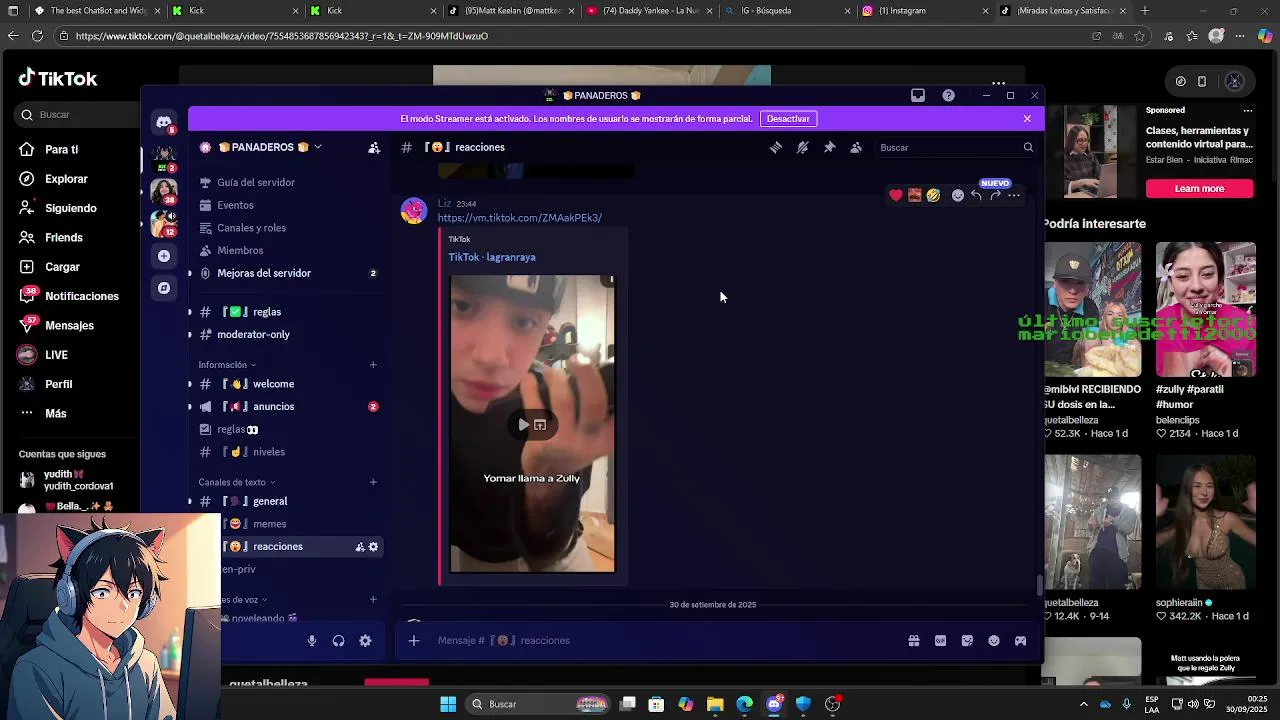Click the invite people icon beside PANADEROS

[374, 147]
